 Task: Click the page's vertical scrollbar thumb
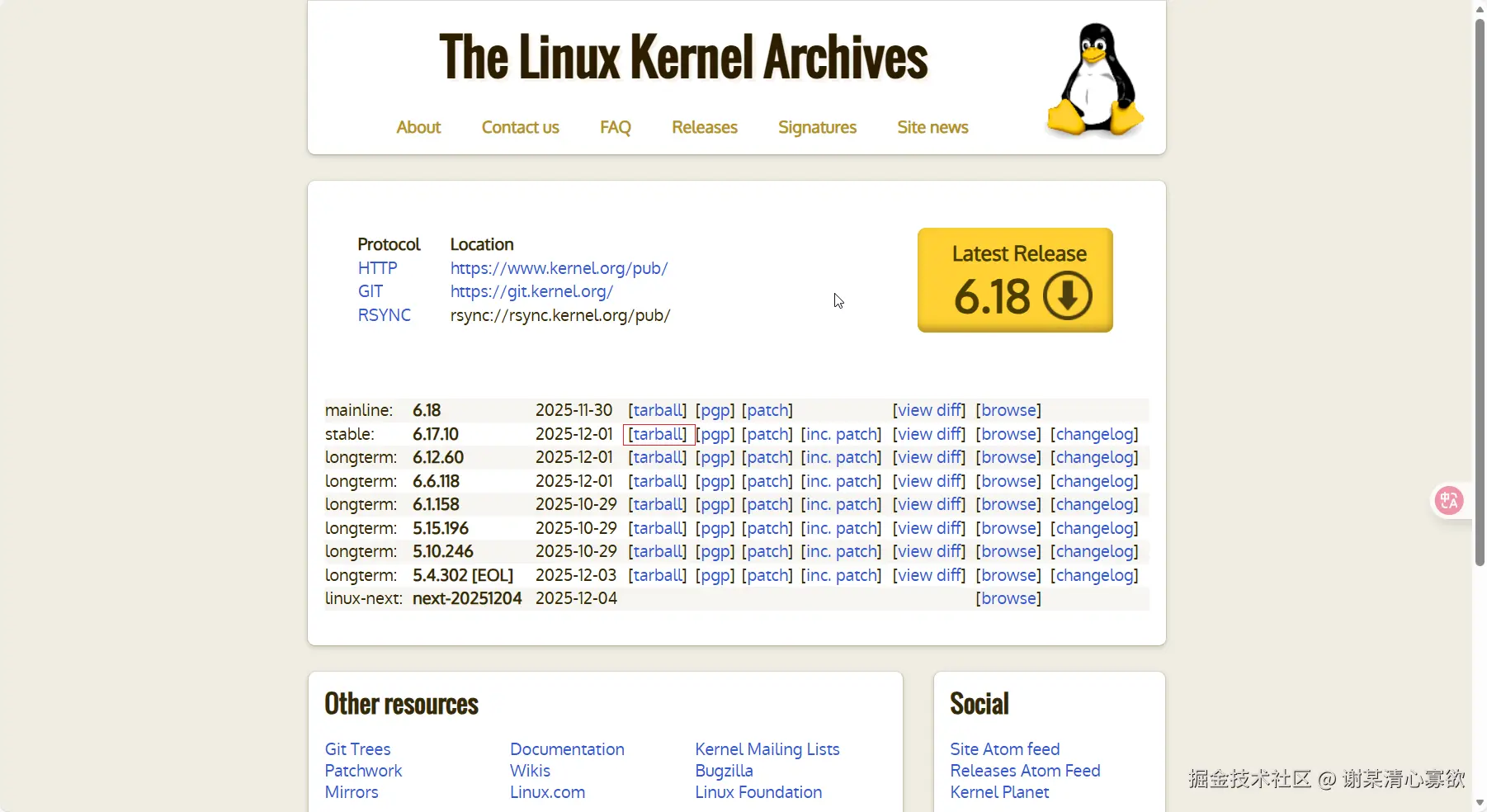coord(1480,293)
